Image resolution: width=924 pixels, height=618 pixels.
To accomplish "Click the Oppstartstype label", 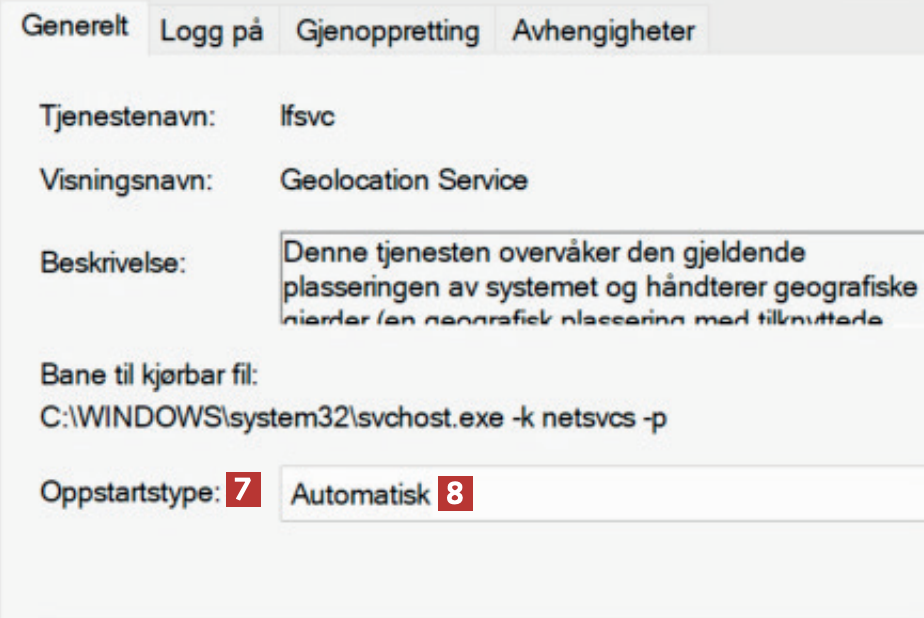I will (x=130, y=493).
